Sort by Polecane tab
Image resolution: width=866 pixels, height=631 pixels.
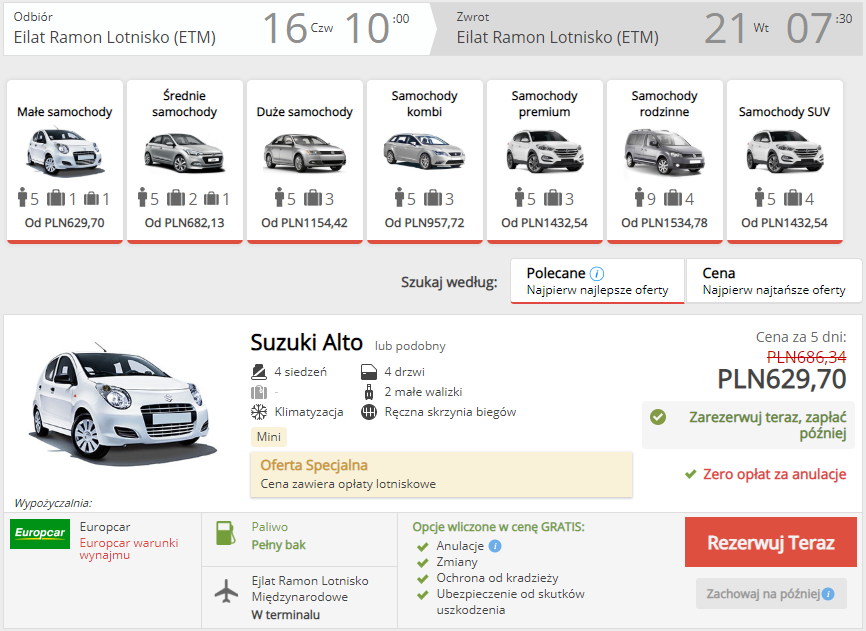coord(597,280)
